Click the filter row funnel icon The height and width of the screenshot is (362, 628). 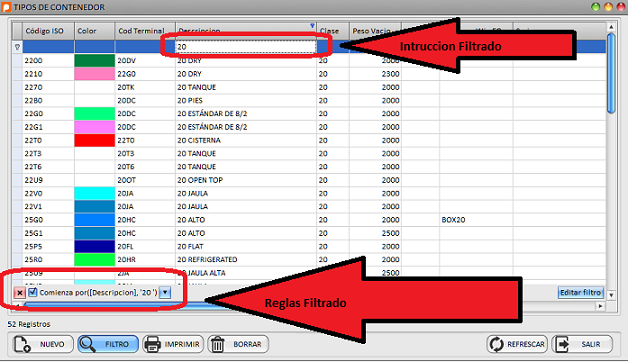(17, 47)
